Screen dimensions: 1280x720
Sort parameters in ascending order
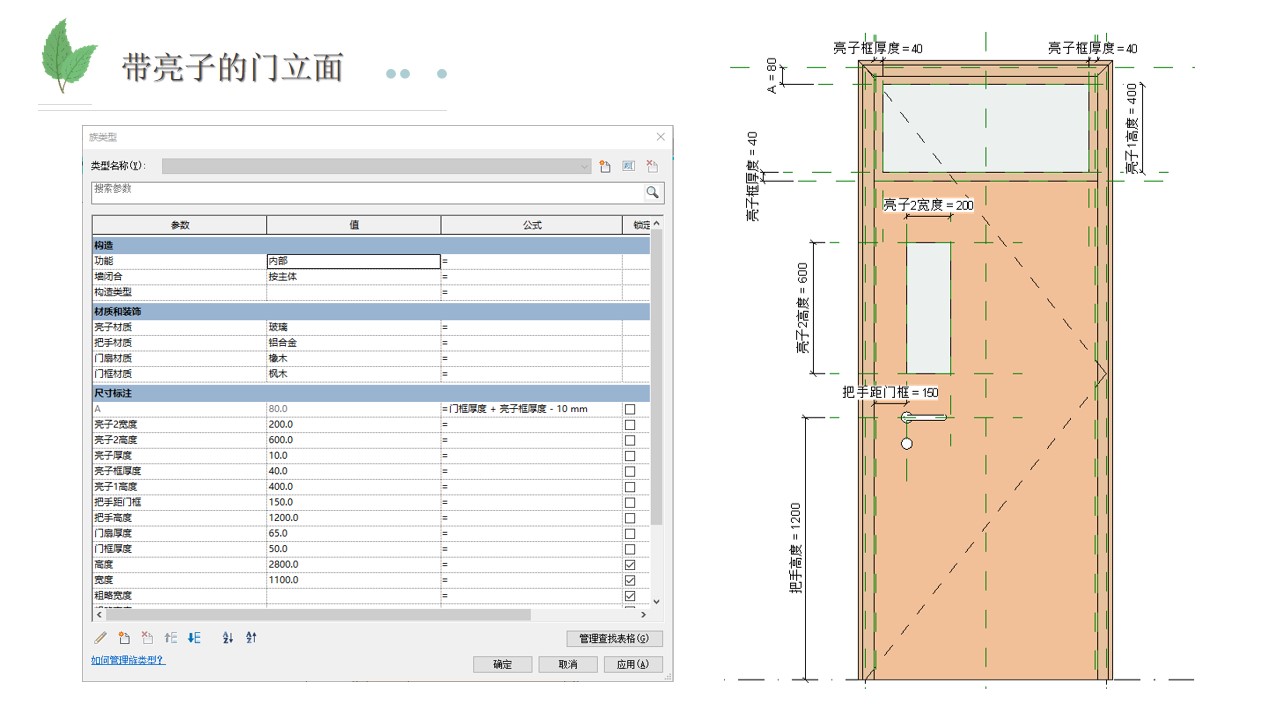tap(228, 638)
